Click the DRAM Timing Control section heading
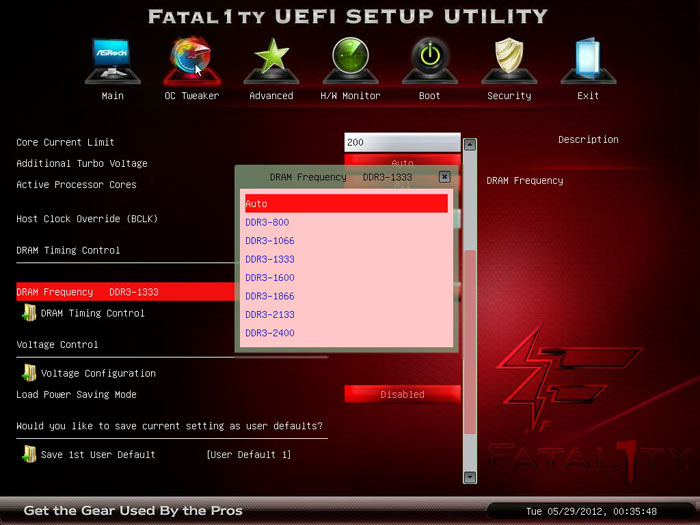This screenshot has width=700, height=525. point(68,250)
